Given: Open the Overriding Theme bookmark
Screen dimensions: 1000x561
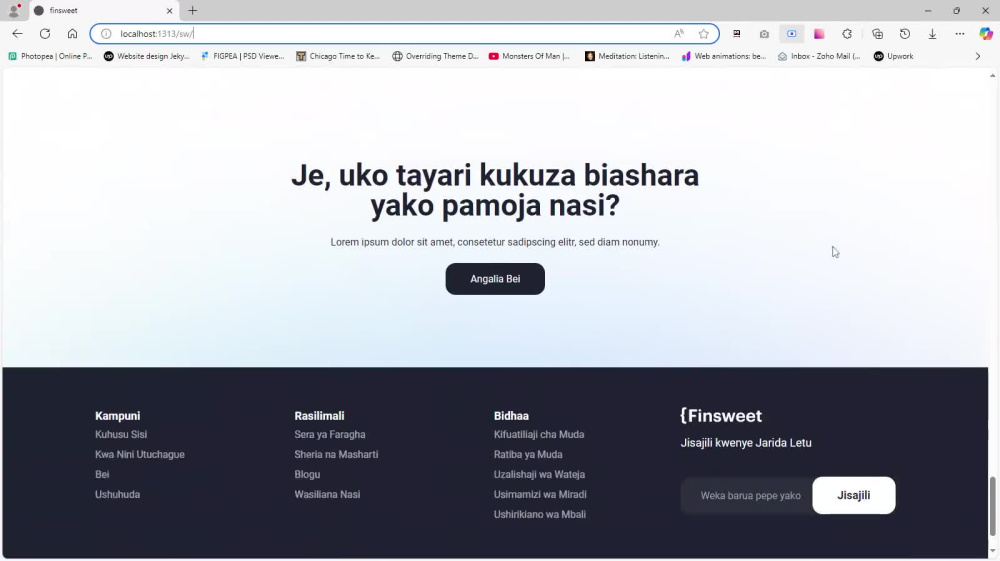Looking at the screenshot, I should point(435,56).
